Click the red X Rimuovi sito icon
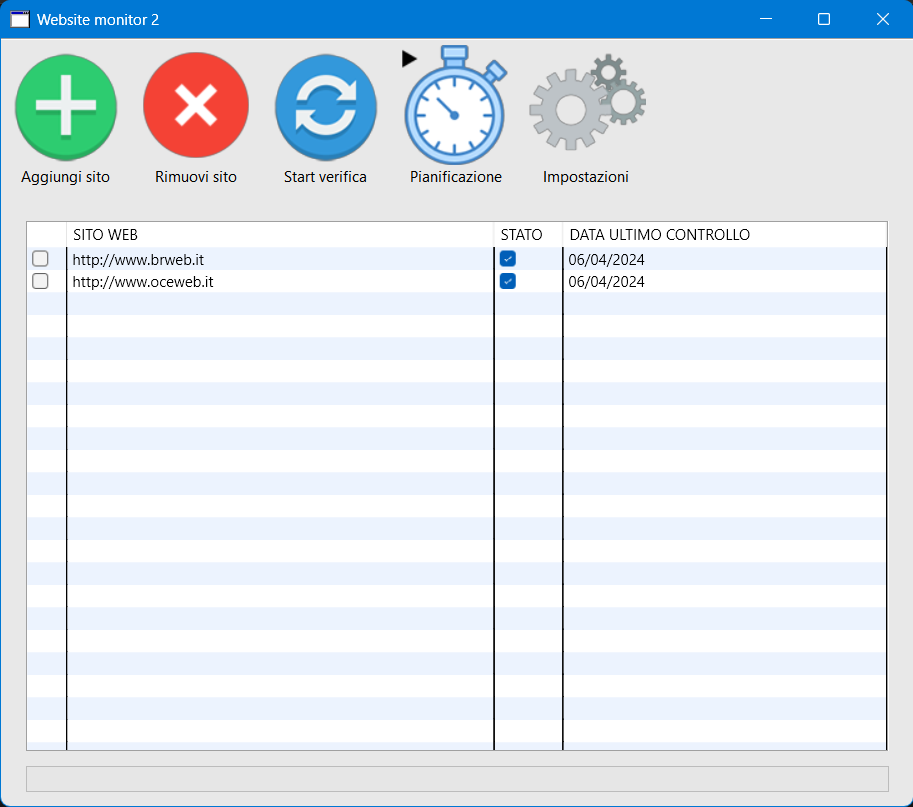The height and width of the screenshot is (807, 913). tap(196, 105)
